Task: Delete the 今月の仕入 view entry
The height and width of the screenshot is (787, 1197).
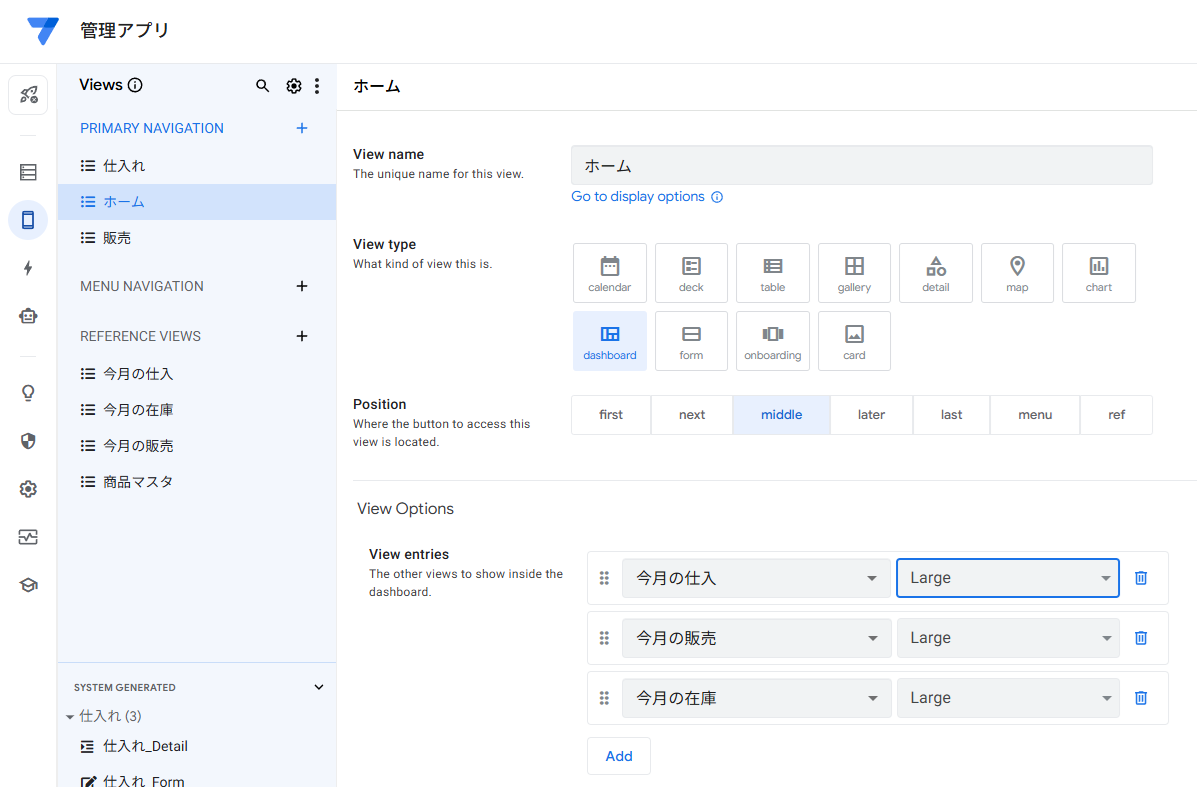Action: click(1141, 578)
